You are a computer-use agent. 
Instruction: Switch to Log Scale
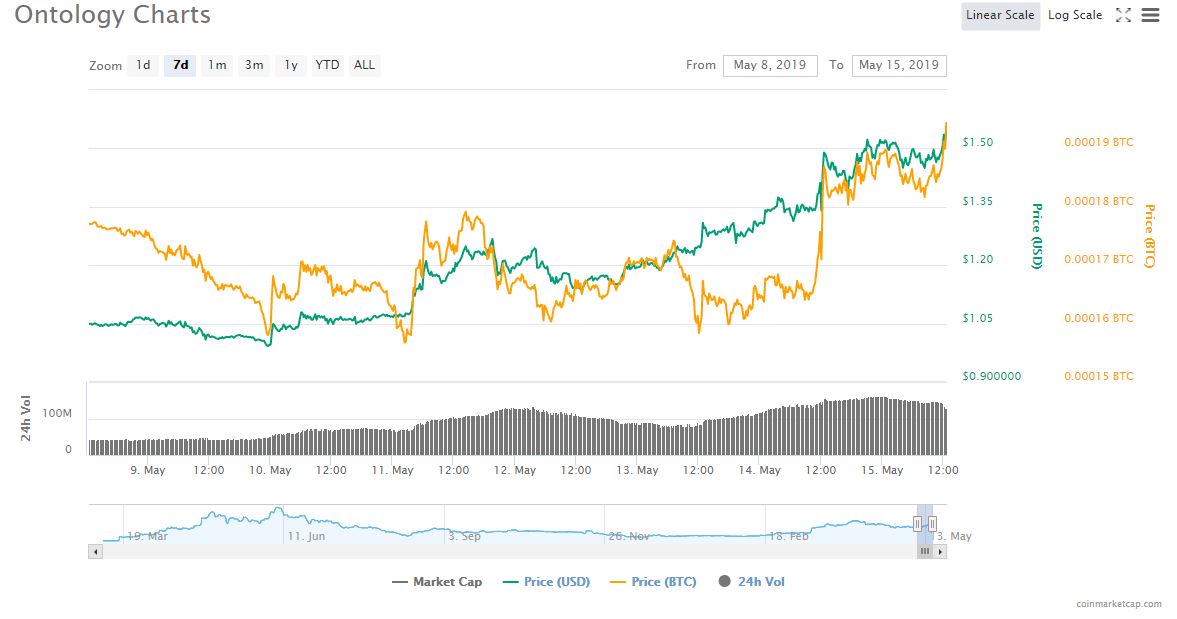click(x=1075, y=15)
